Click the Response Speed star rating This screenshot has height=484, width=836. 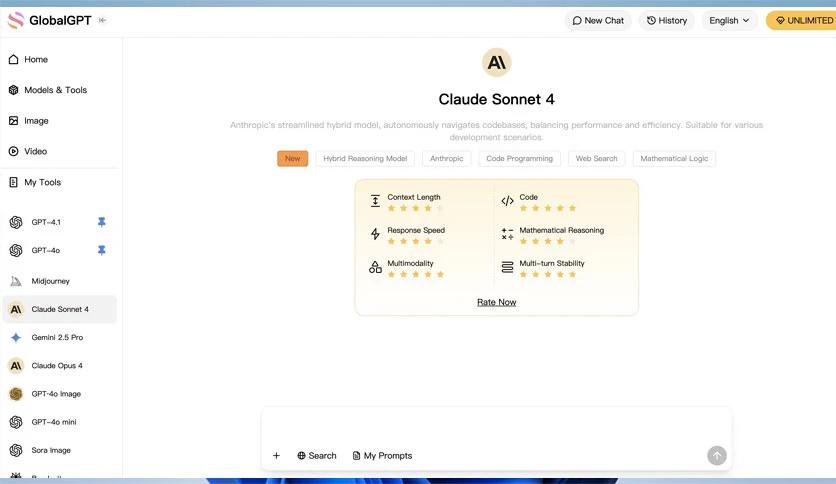click(x=416, y=241)
